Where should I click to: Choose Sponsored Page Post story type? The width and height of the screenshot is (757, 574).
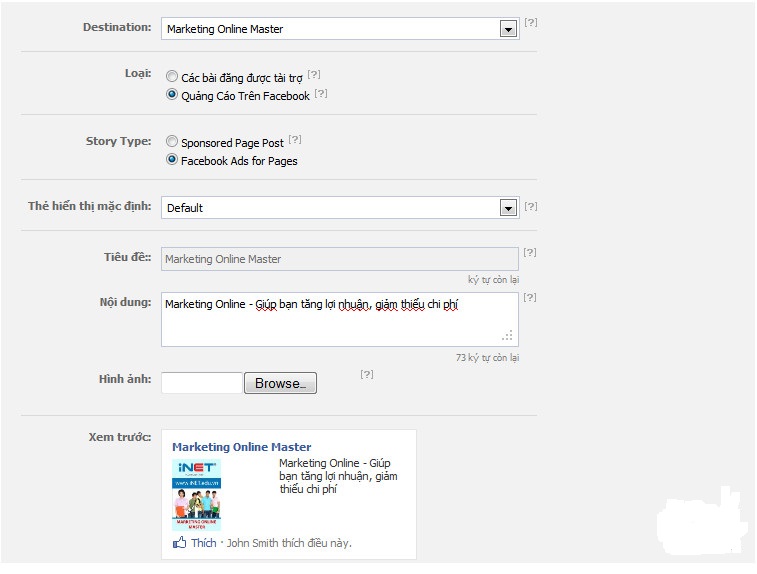tap(171, 141)
